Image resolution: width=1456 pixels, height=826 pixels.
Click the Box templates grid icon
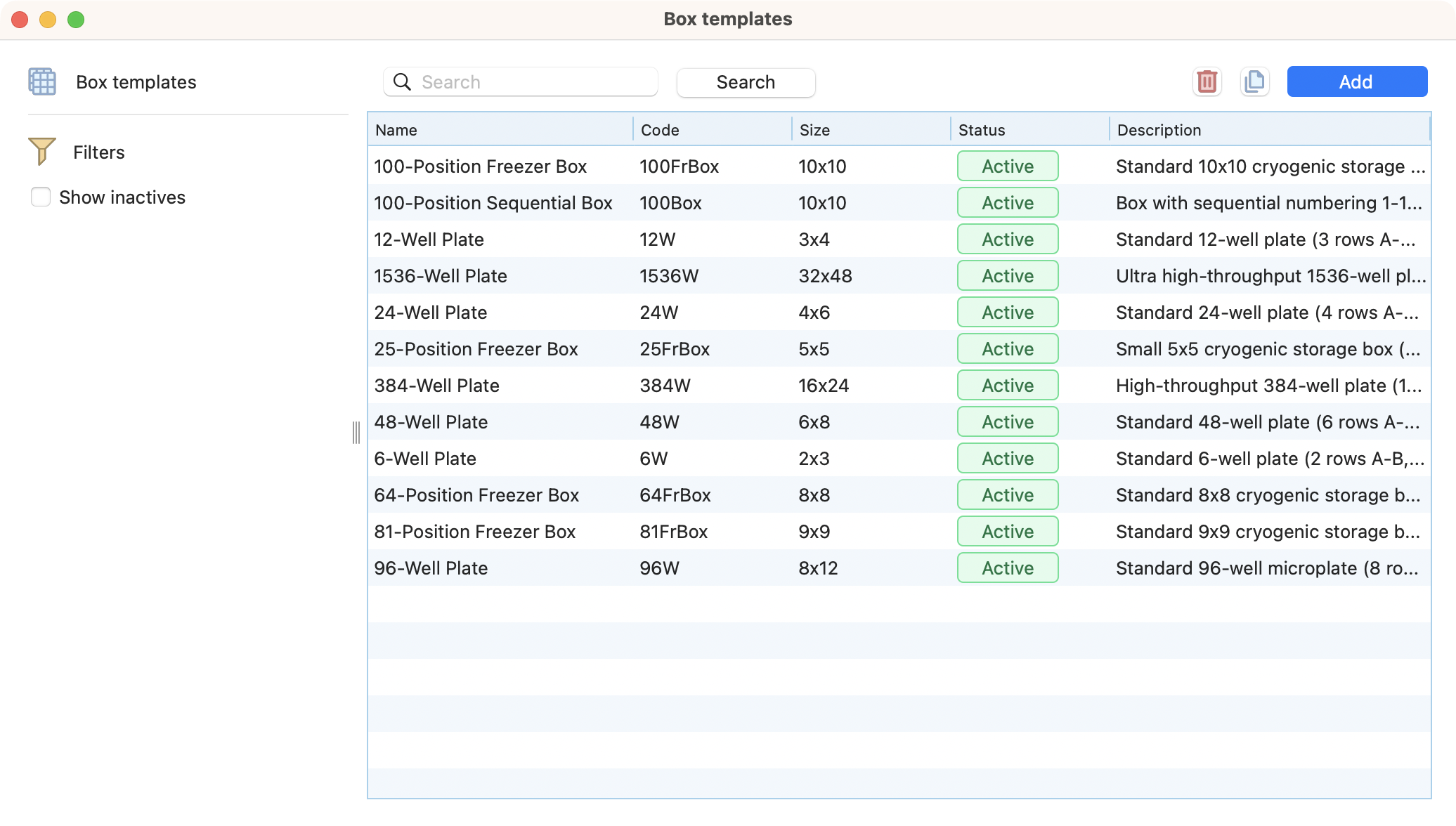42,82
